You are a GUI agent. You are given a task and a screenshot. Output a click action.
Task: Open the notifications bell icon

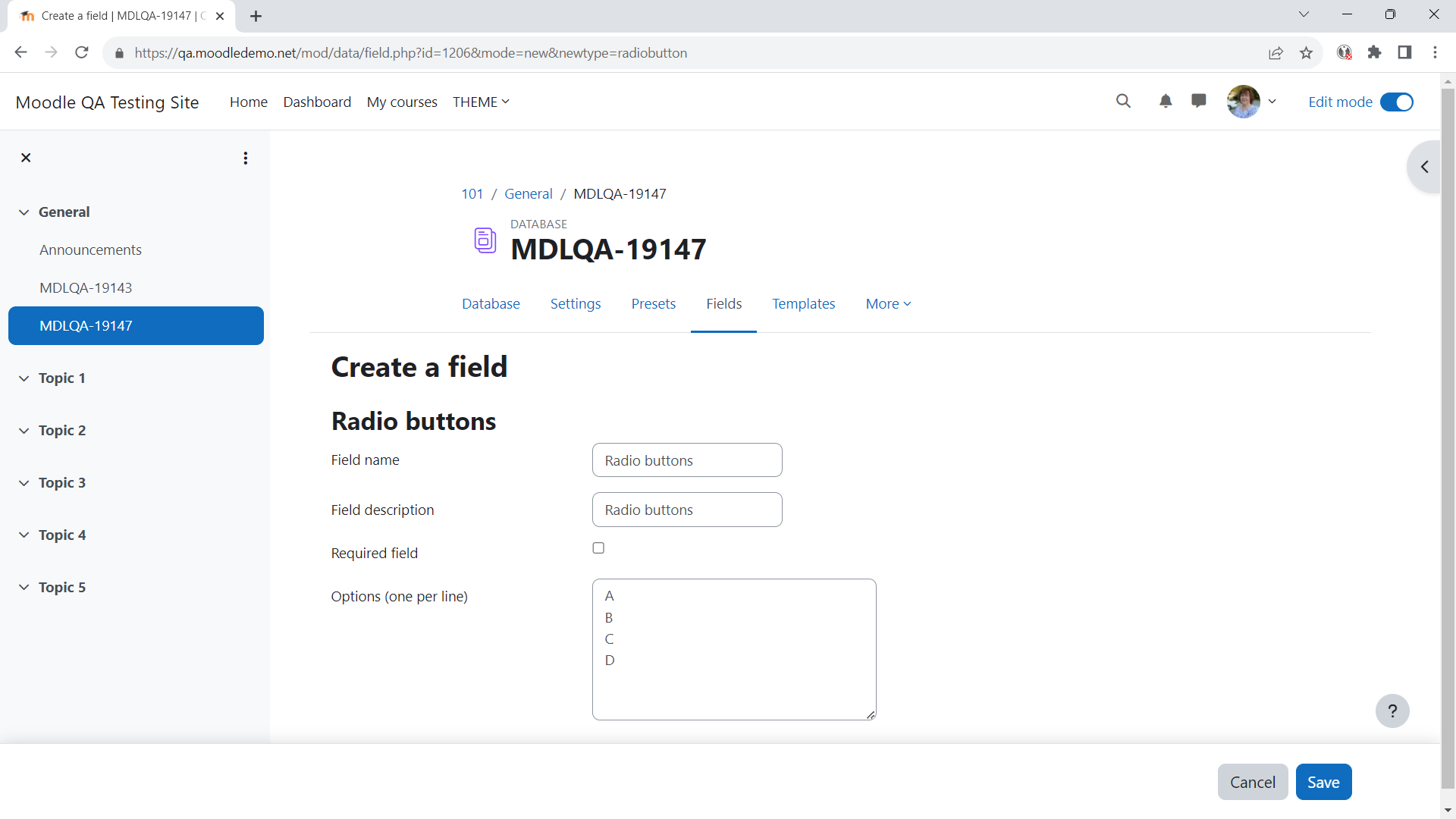(x=1166, y=101)
